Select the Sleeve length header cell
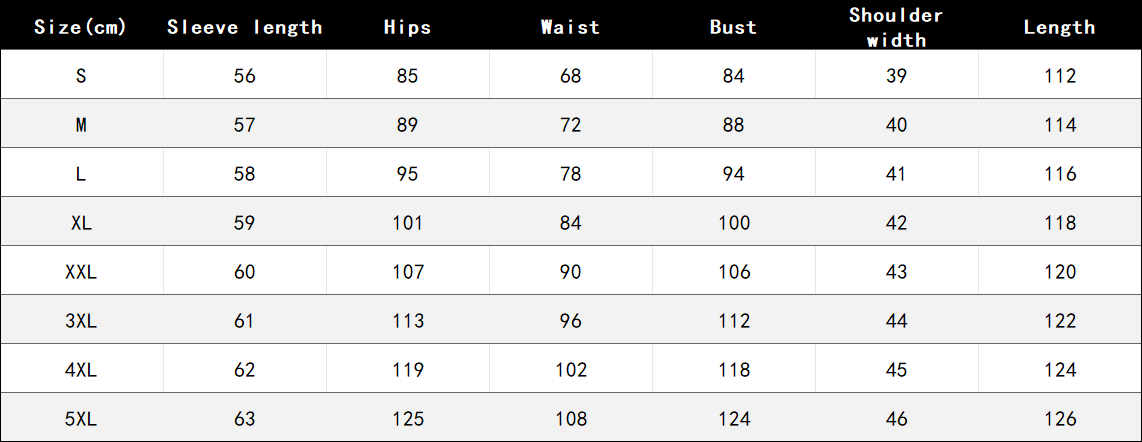 coord(245,27)
